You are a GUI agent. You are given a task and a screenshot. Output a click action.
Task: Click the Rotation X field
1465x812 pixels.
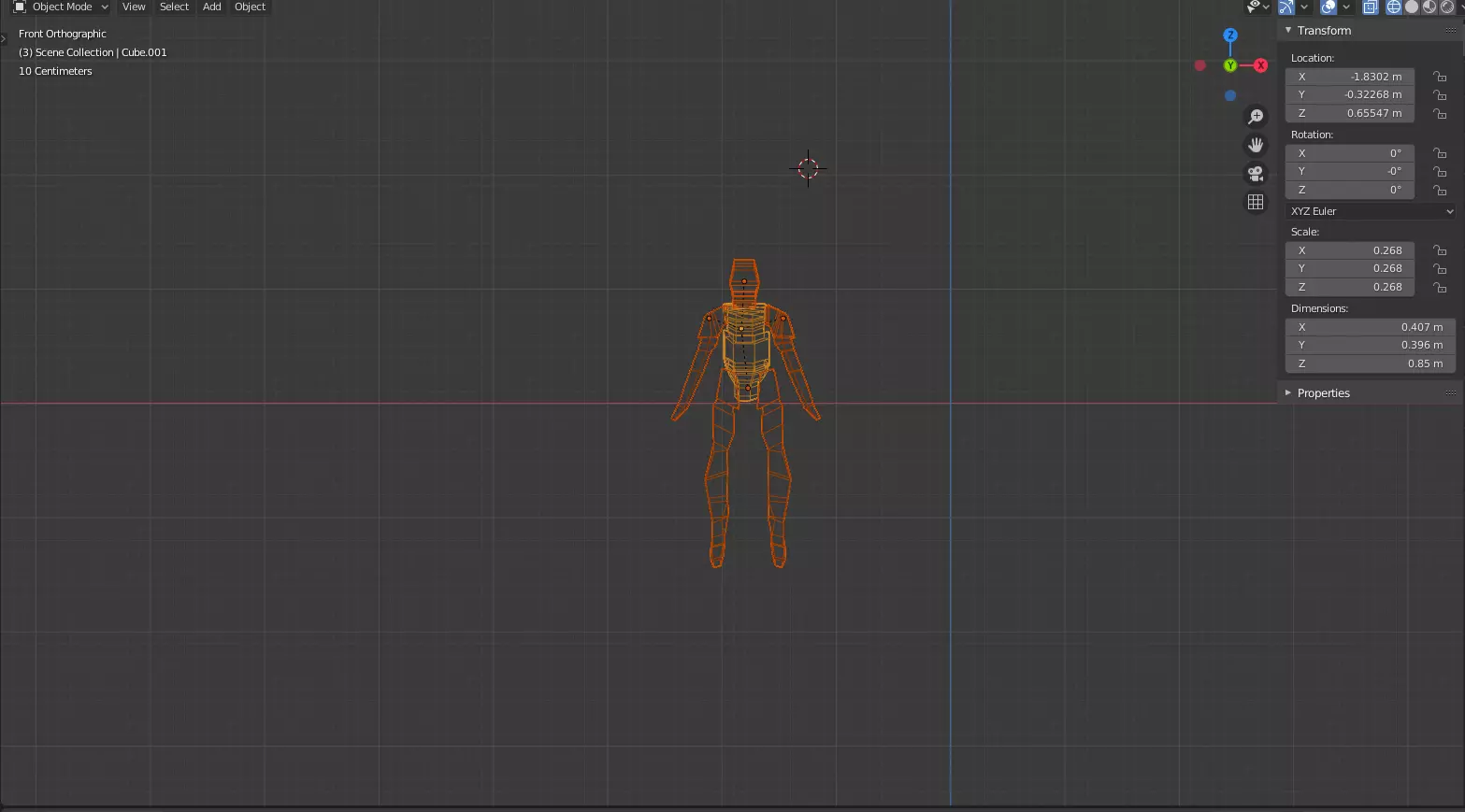(1350, 153)
